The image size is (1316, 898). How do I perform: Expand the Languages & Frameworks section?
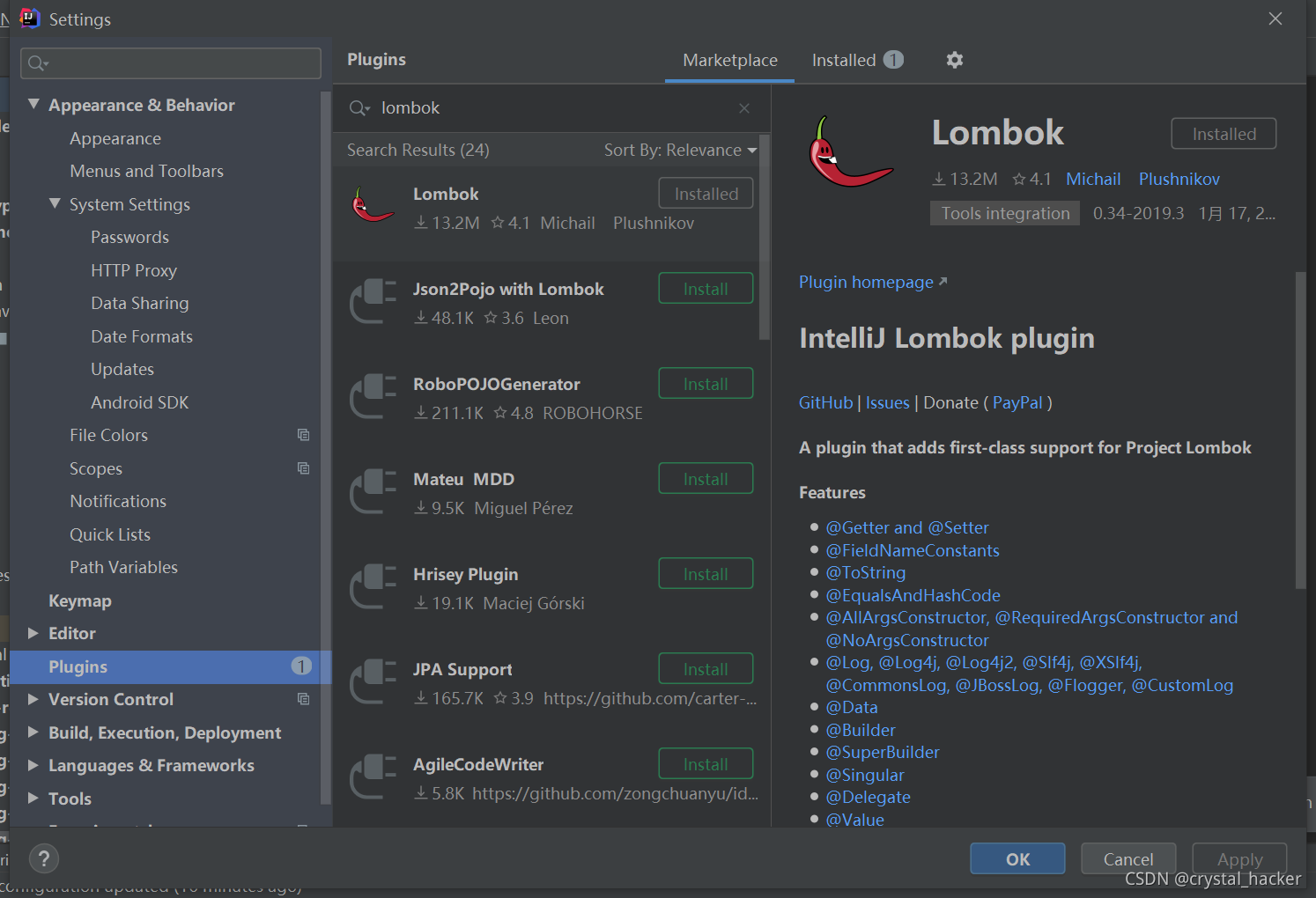(x=33, y=765)
